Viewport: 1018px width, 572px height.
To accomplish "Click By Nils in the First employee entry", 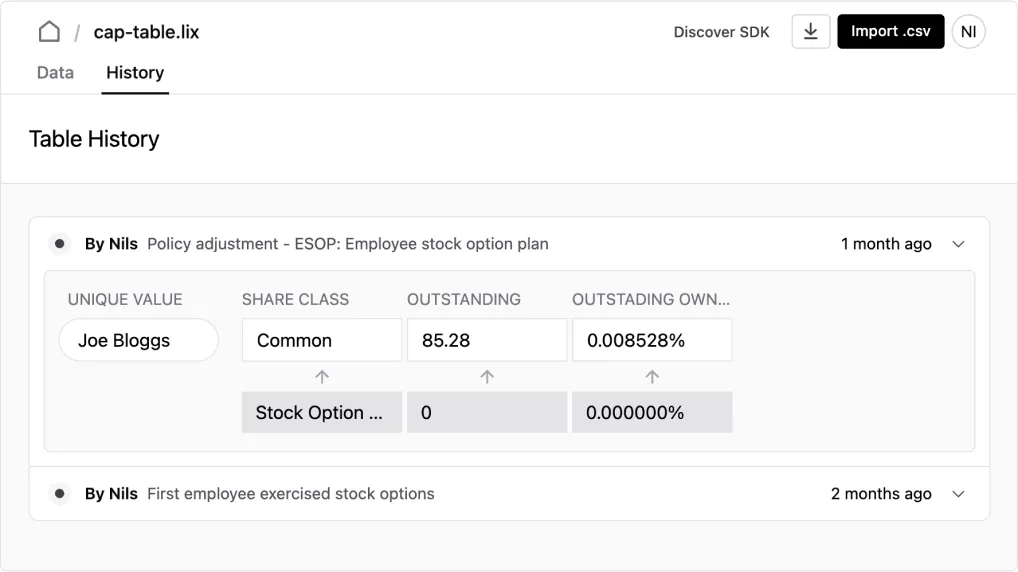I will (x=111, y=494).
